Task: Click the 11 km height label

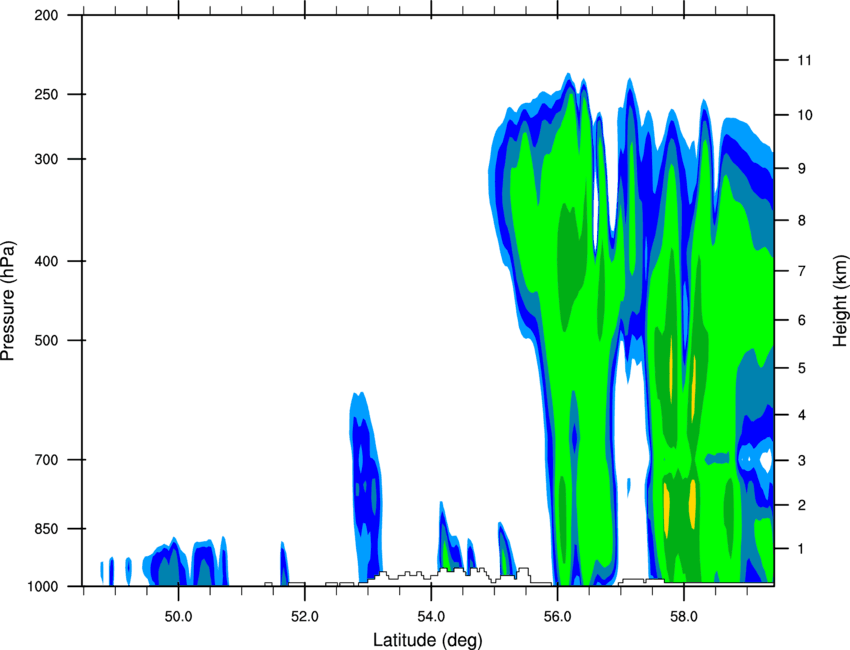Action: click(x=804, y=60)
